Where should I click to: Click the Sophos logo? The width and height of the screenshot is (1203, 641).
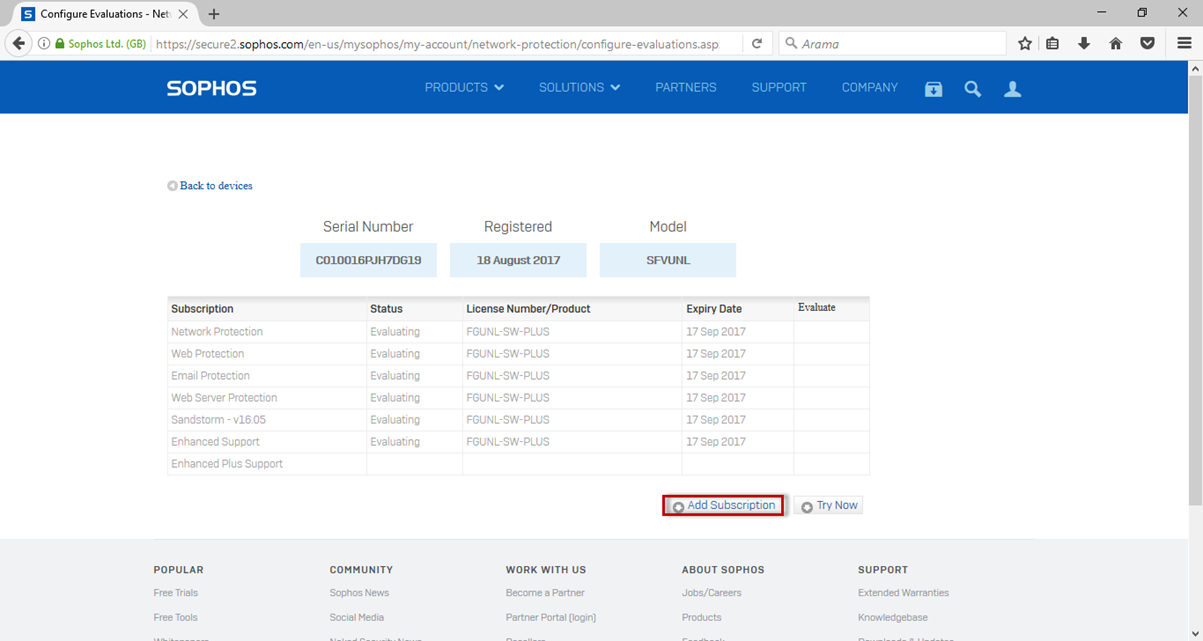click(x=212, y=88)
